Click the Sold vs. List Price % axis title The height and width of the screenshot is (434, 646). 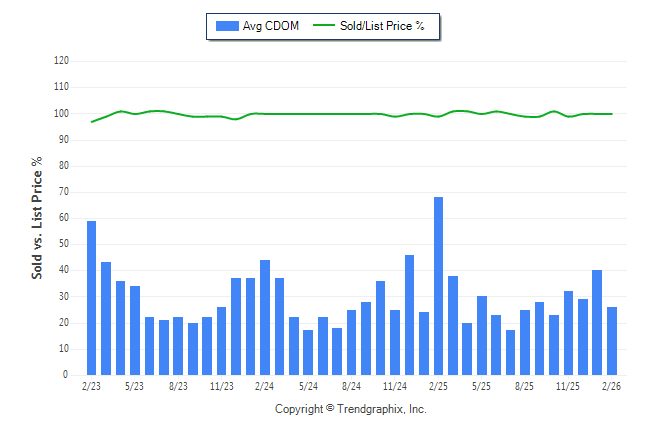click(x=38, y=217)
